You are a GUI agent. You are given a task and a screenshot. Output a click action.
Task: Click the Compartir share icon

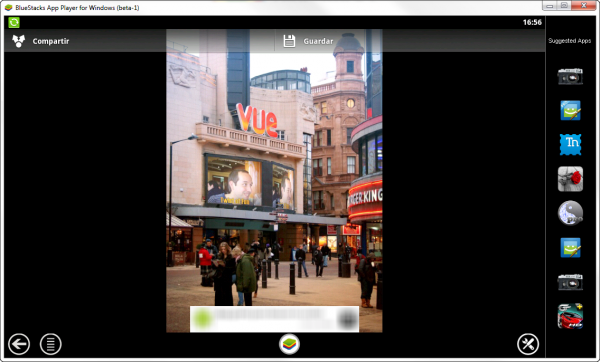(18, 41)
